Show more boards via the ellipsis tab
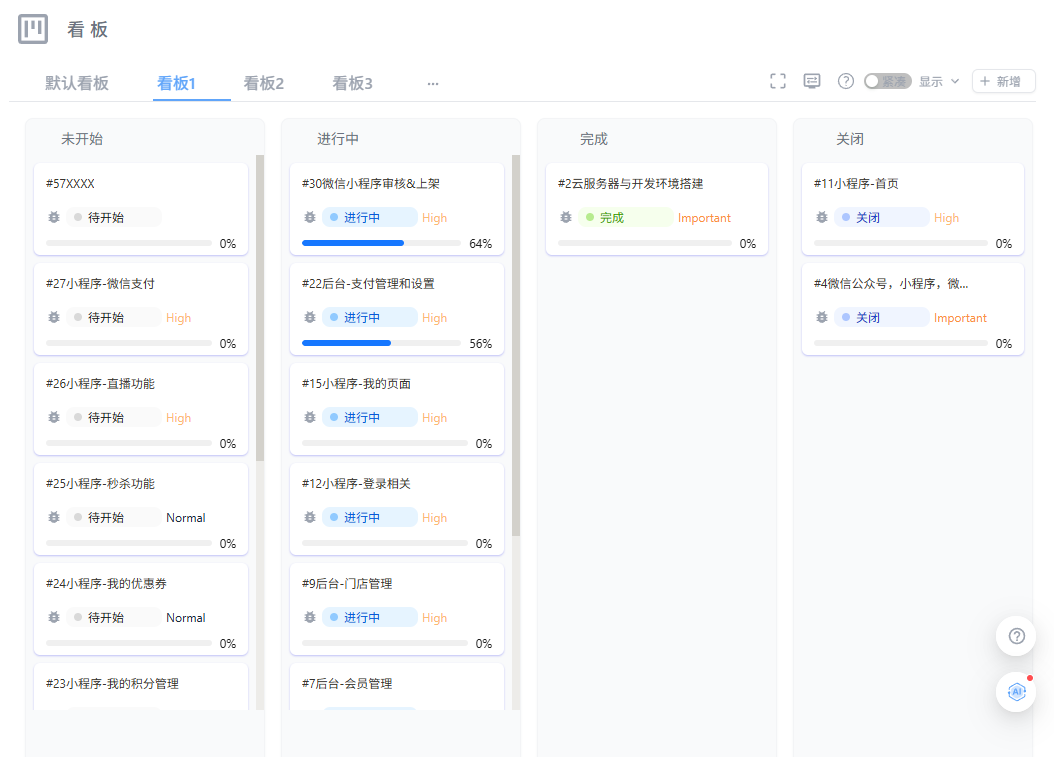 click(433, 83)
